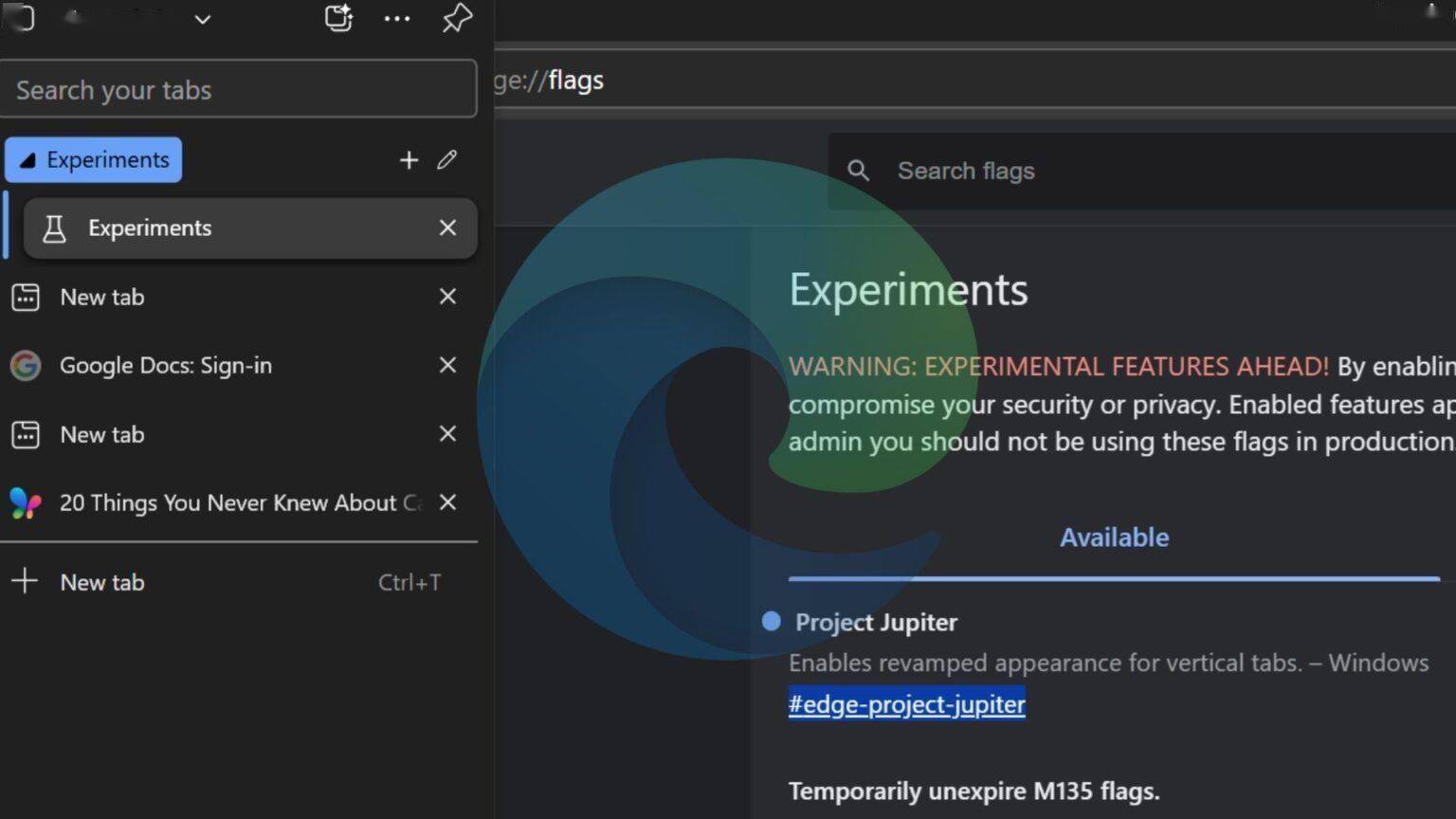Click the WARNING: EXPERIMENTAL FEATURES AHEAD! text
This screenshot has width=1456, height=819.
point(1059,367)
